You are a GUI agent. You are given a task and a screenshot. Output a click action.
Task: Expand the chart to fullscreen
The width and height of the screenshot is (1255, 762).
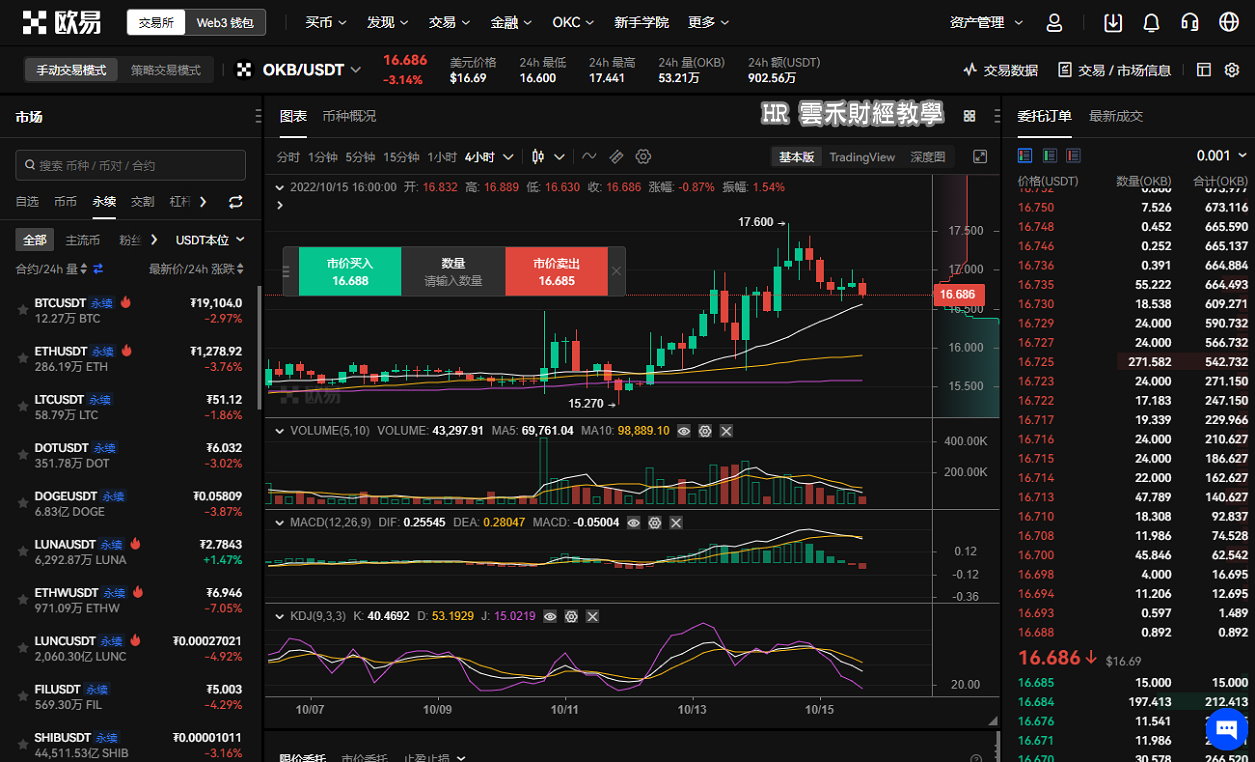(980, 157)
